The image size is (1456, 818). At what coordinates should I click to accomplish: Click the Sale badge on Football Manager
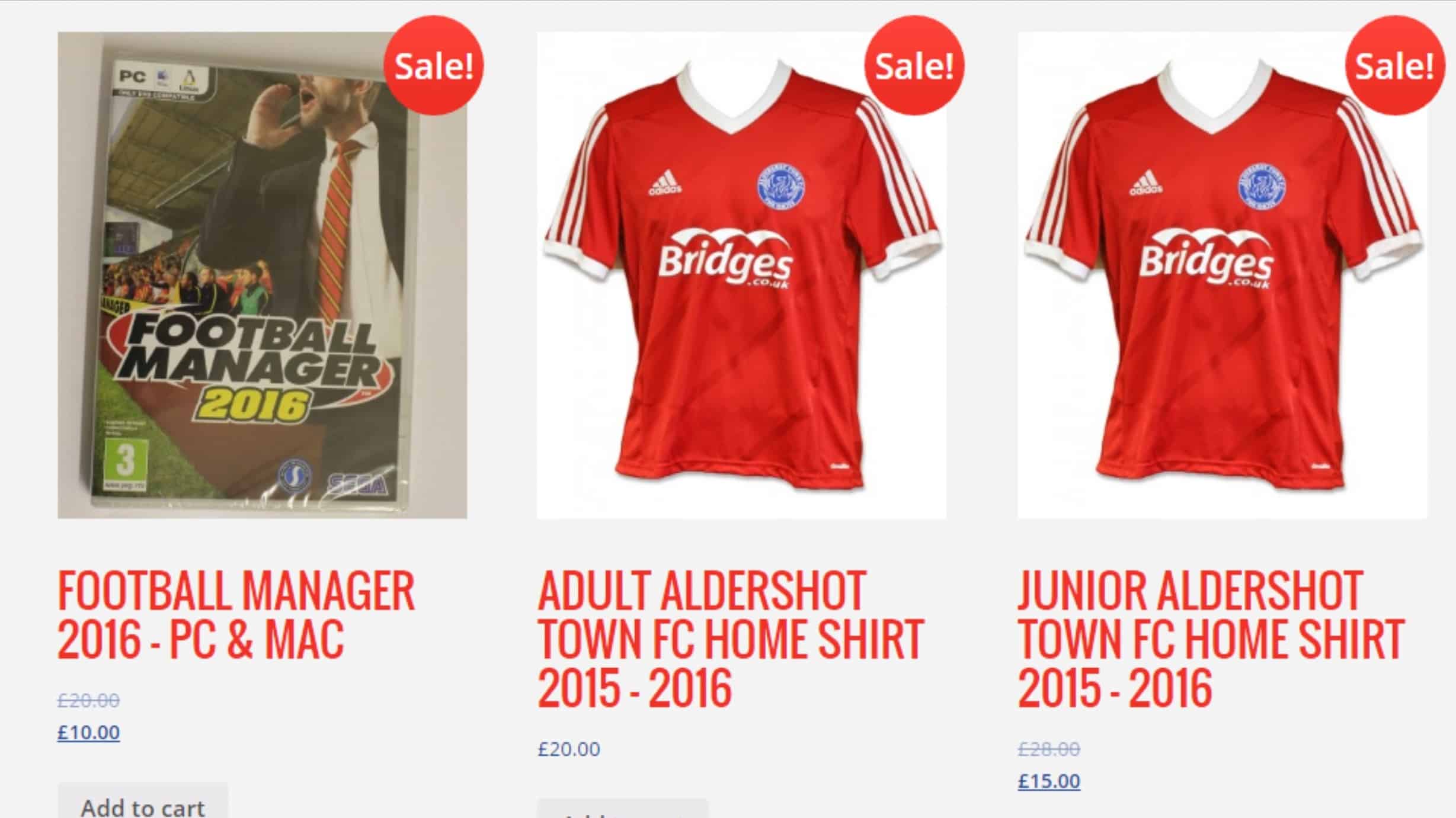[x=434, y=65]
